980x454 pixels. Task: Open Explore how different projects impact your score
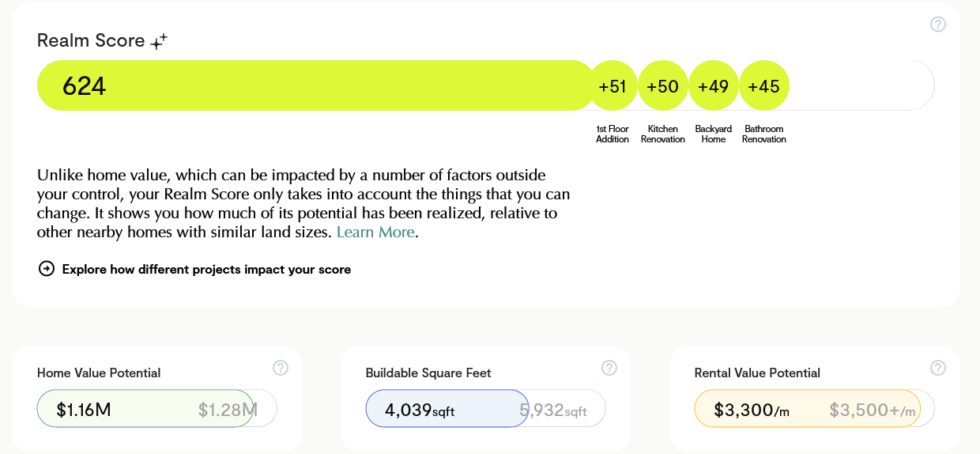tap(206, 269)
